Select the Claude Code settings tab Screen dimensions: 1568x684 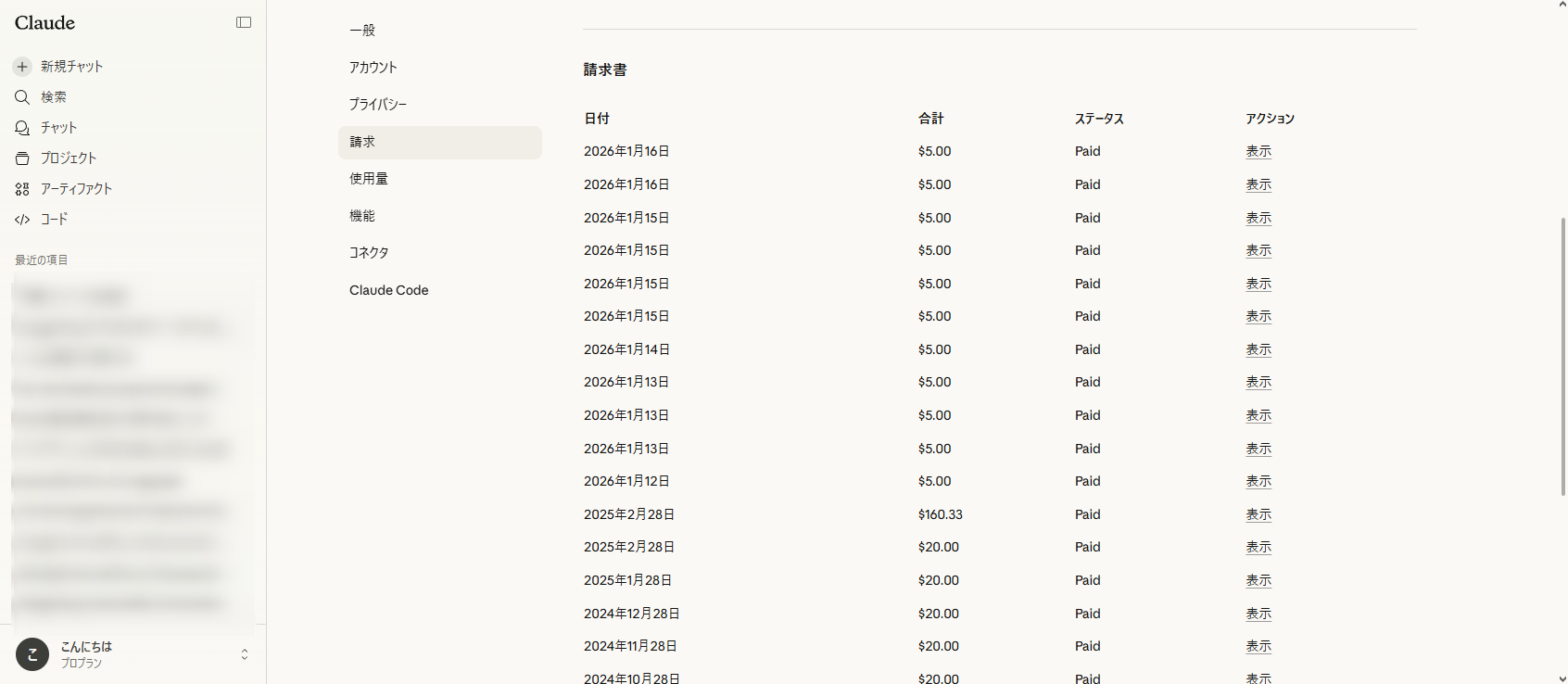(440, 290)
